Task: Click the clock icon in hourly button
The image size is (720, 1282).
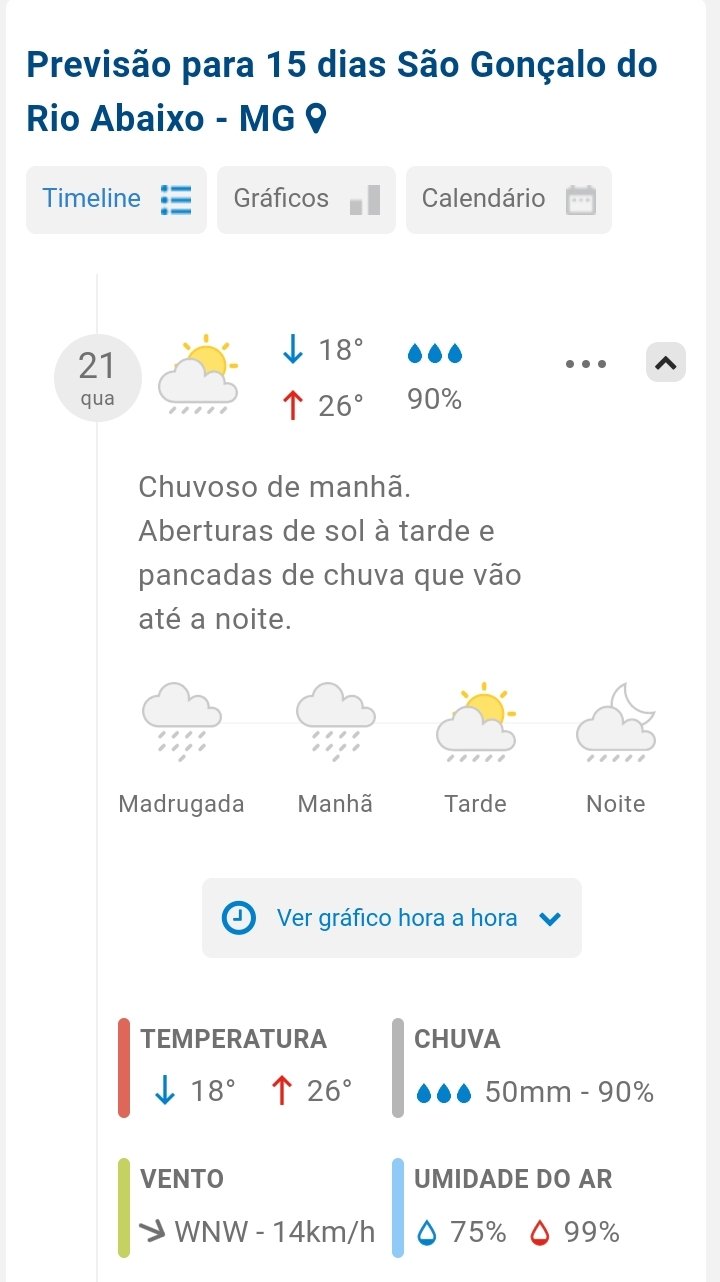Action: [239, 918]
